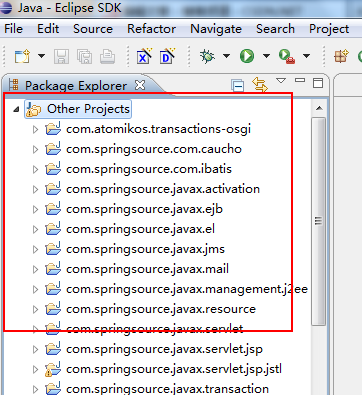The width and height of the screenshot is (362, 395).
Task: Select com.springsource.com.caucho project
Action: (x=154, y=149)
